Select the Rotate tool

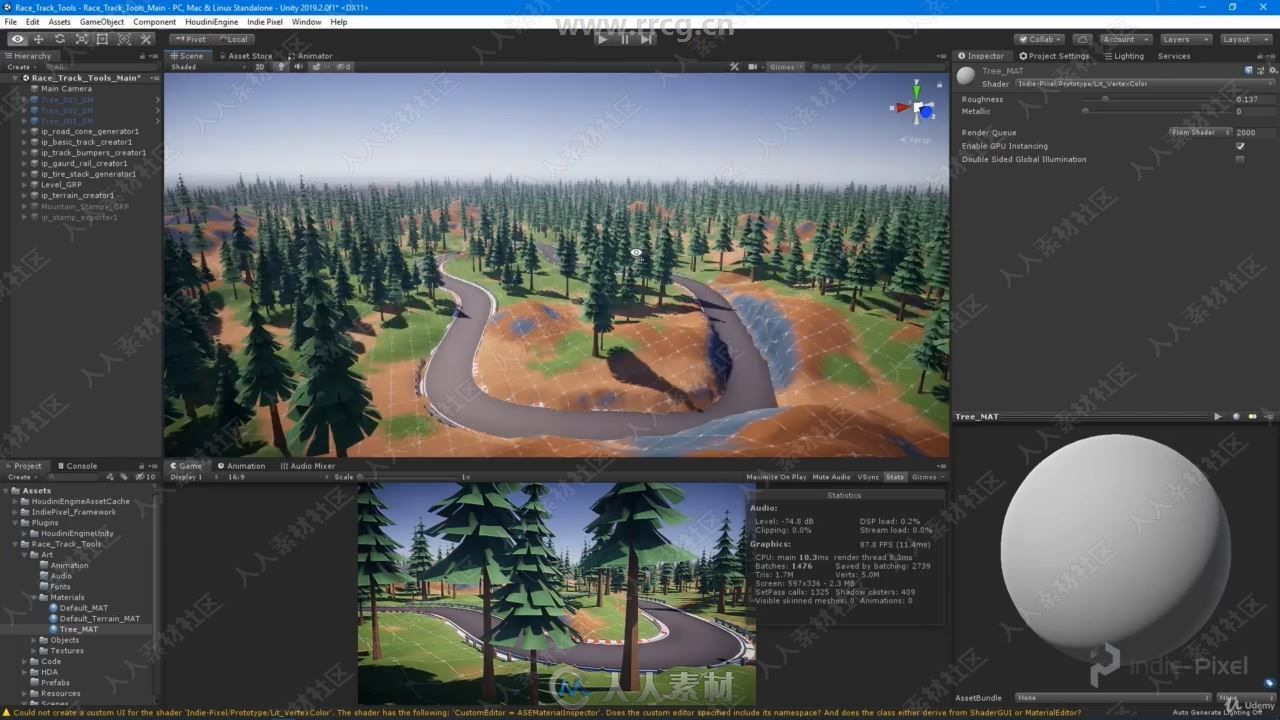click(60, 39)
